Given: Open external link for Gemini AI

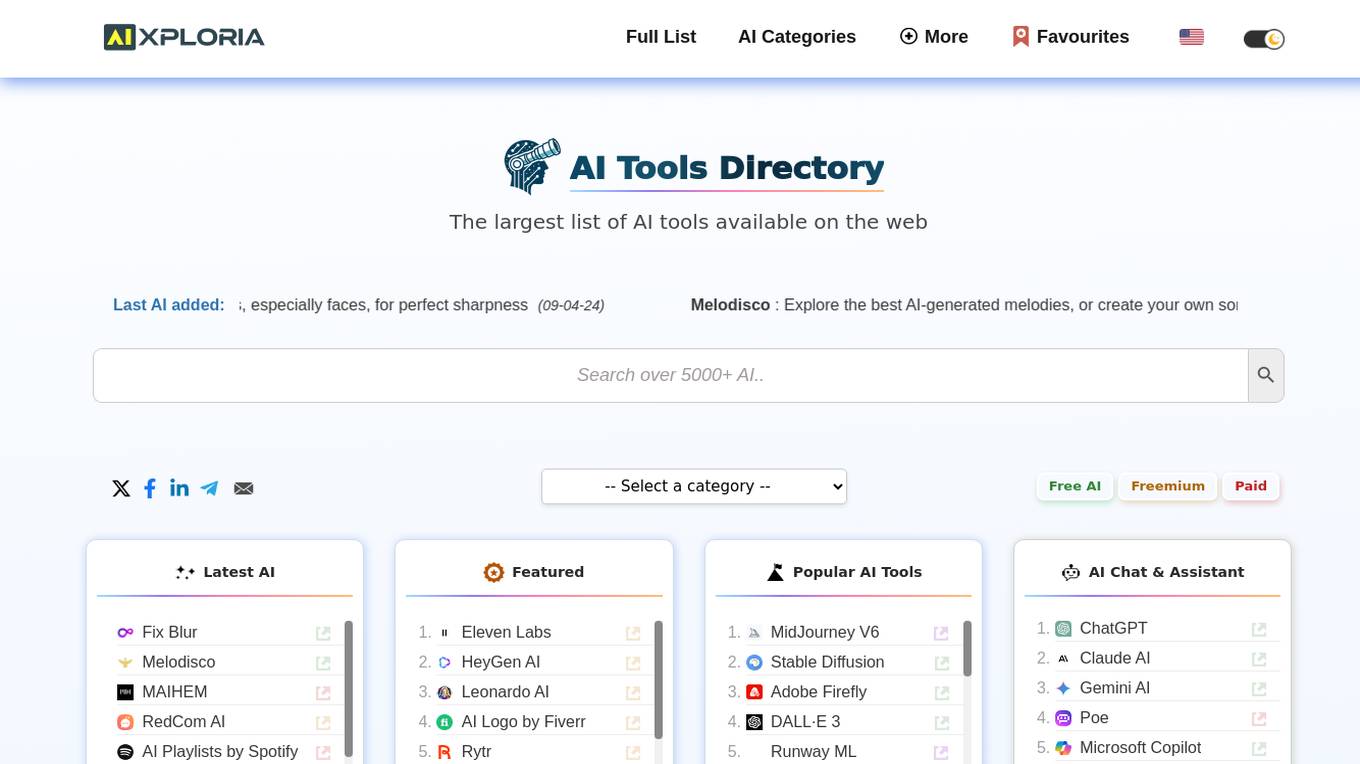Looking at the screenshot, I should pyautogui.click(x=1259, y=689).
